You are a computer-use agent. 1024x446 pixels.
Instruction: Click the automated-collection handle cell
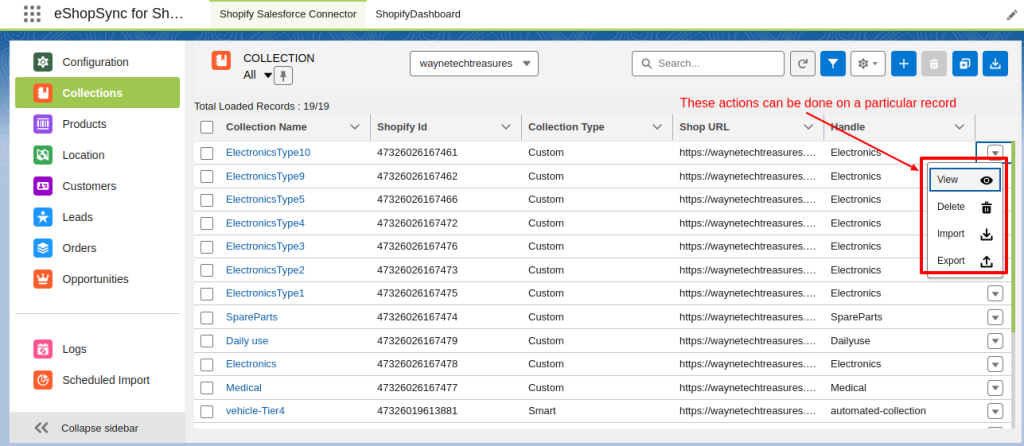pyautogui.click(x=878, y=411)
